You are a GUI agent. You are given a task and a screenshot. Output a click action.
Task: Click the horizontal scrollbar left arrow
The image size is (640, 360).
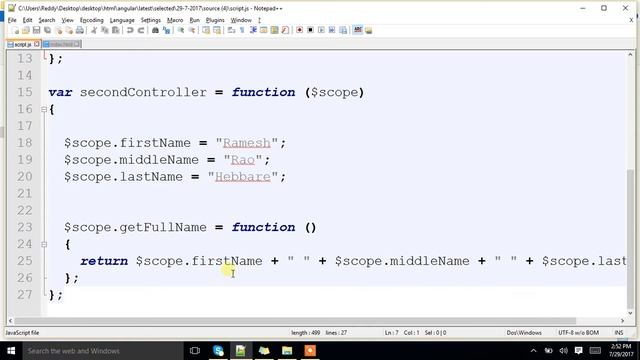coord(11,321)
